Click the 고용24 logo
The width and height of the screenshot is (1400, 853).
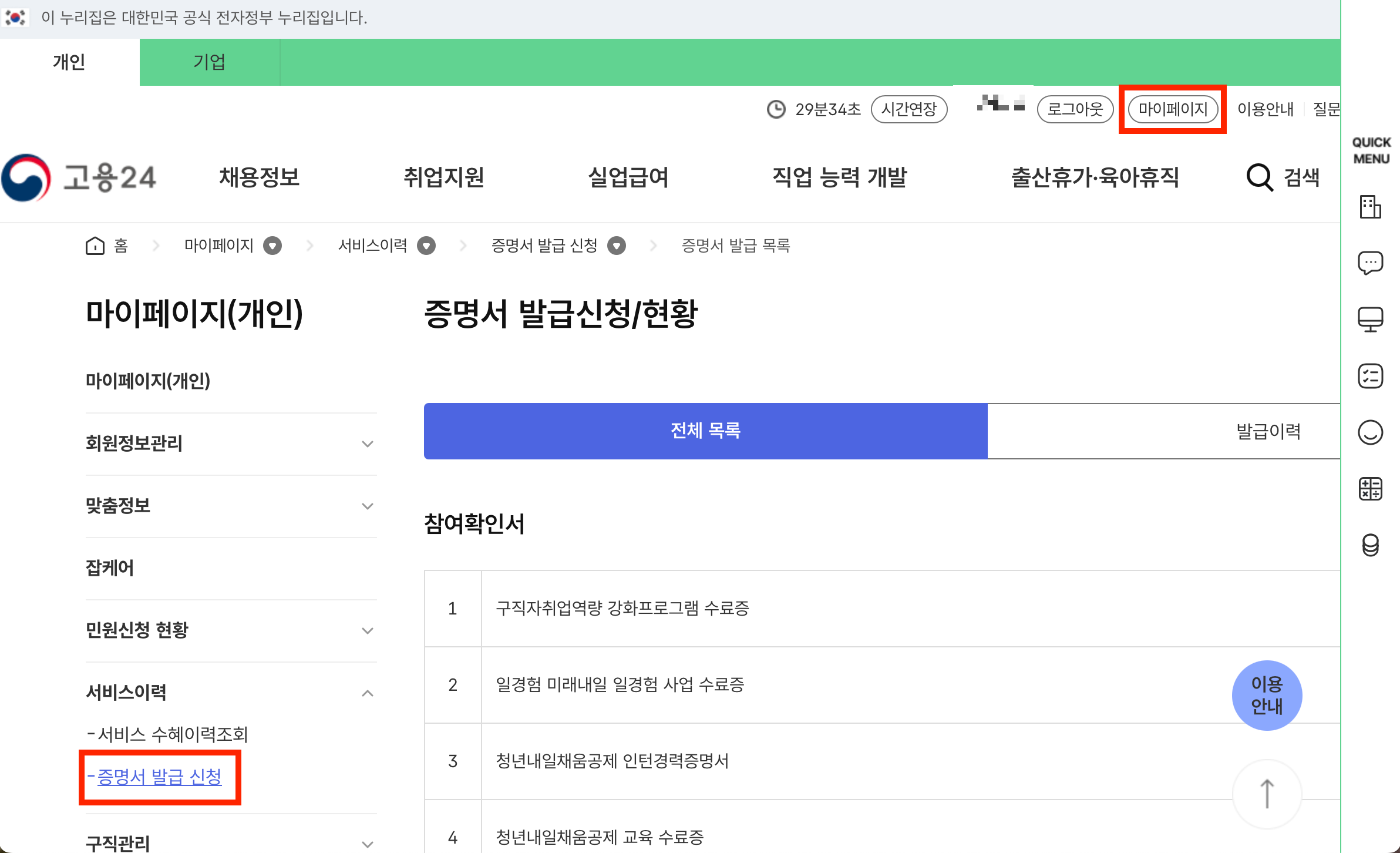79,177
